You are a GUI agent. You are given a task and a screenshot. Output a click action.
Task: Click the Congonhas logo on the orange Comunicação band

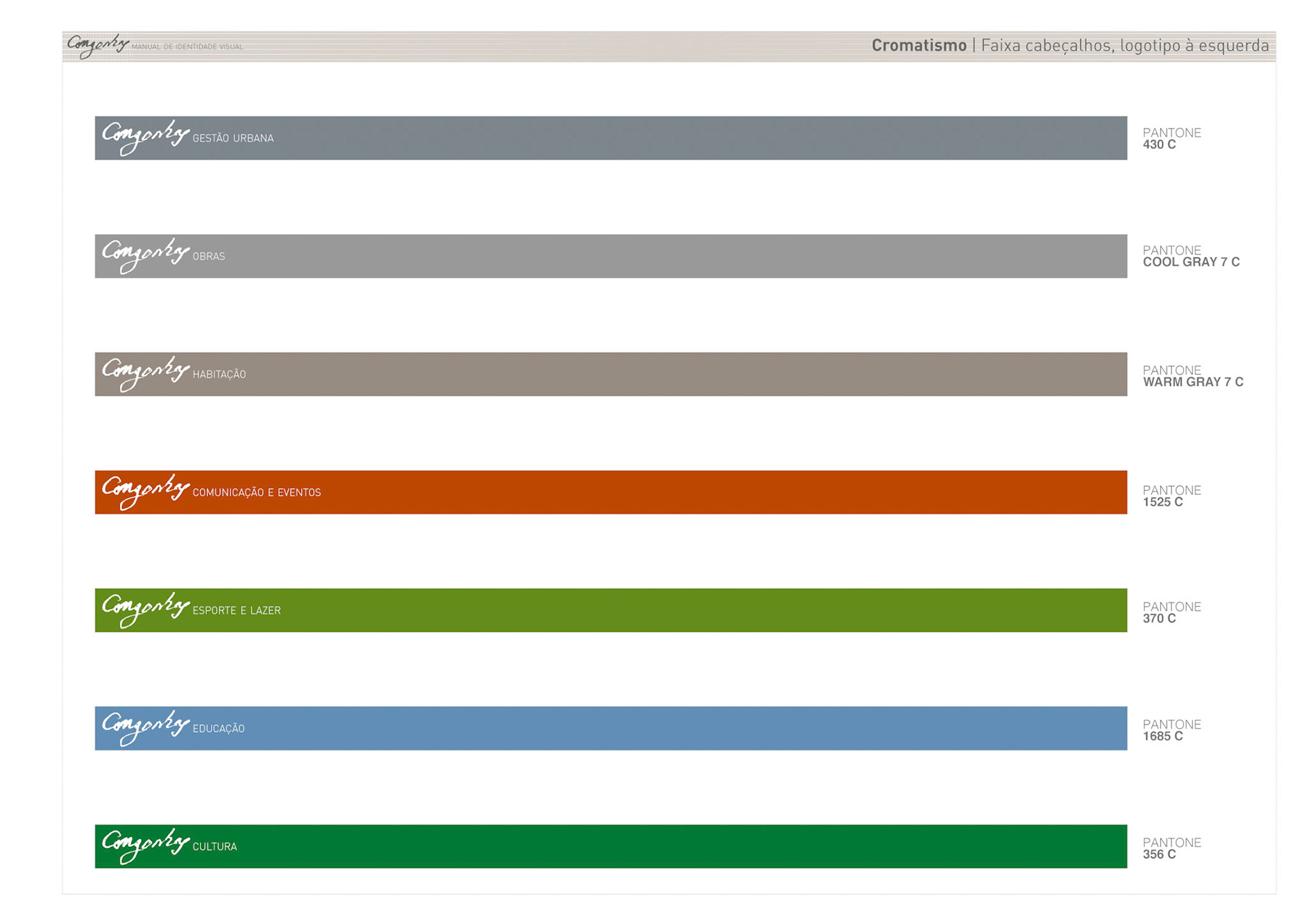tap(146, 492)
